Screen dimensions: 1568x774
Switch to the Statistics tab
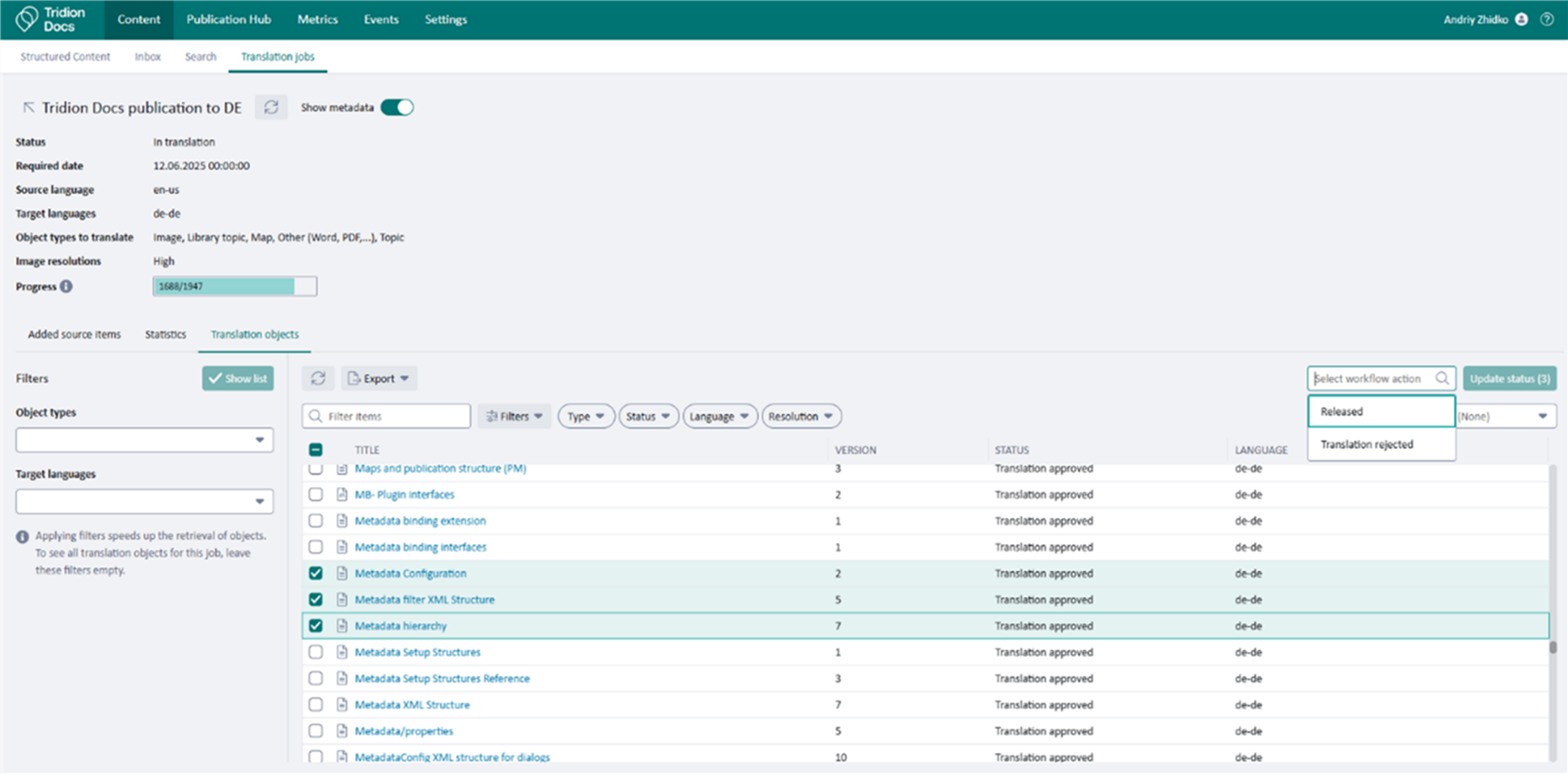click(166, 335)
